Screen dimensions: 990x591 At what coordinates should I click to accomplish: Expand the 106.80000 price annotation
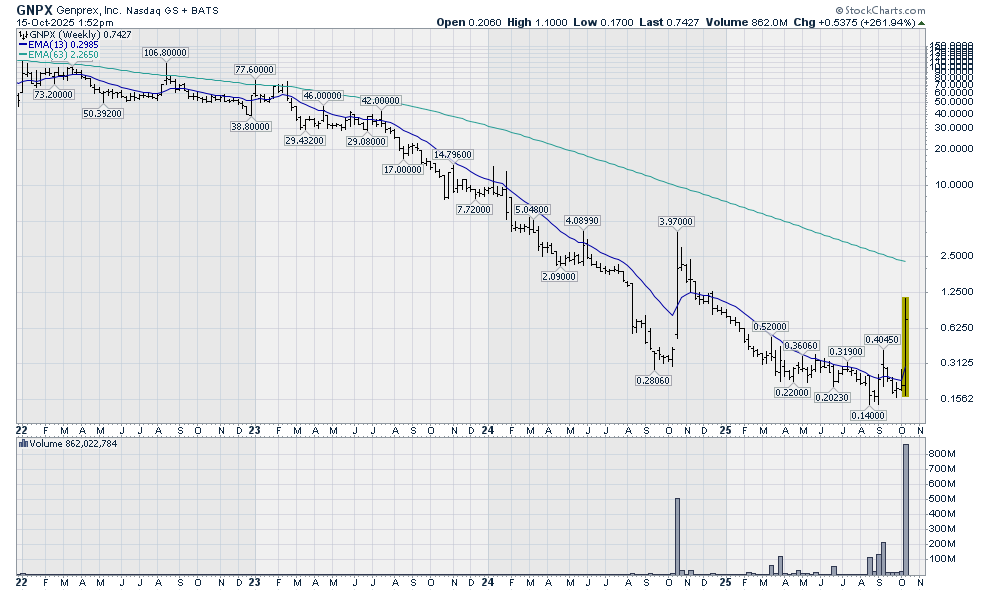point(165,51)
